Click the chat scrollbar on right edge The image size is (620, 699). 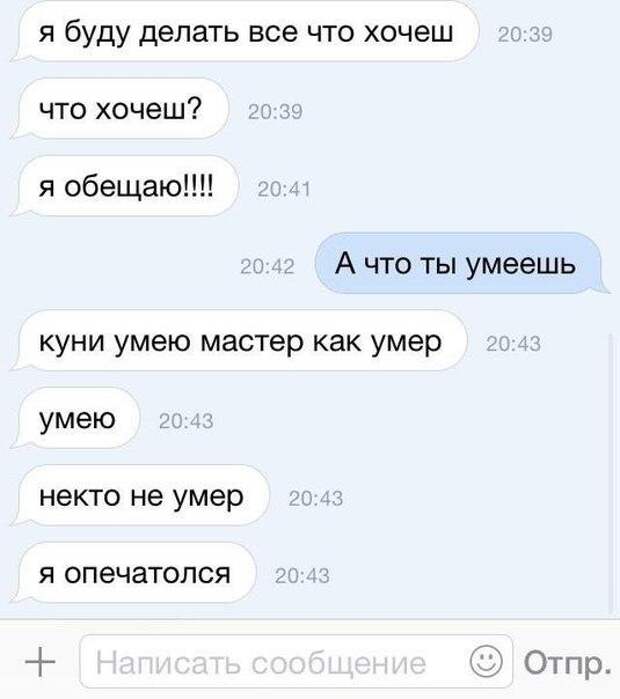(611, 473)
